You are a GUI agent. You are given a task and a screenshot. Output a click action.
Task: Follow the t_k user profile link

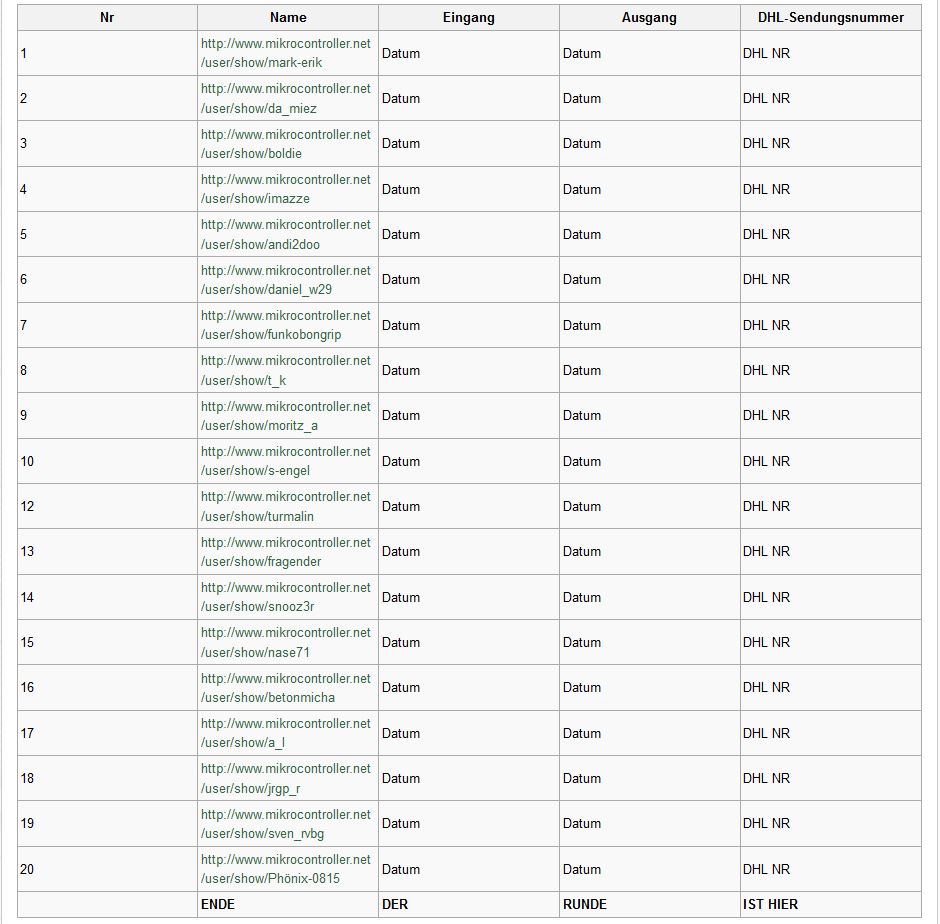[286, 371]
